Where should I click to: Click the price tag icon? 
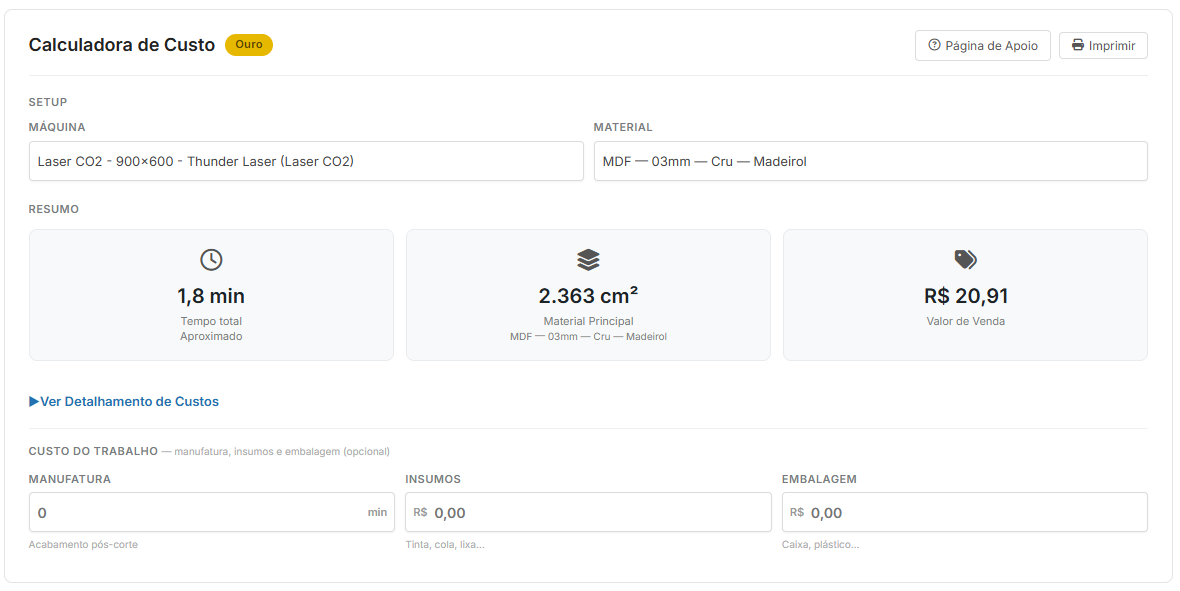click(x=966, y=260)
